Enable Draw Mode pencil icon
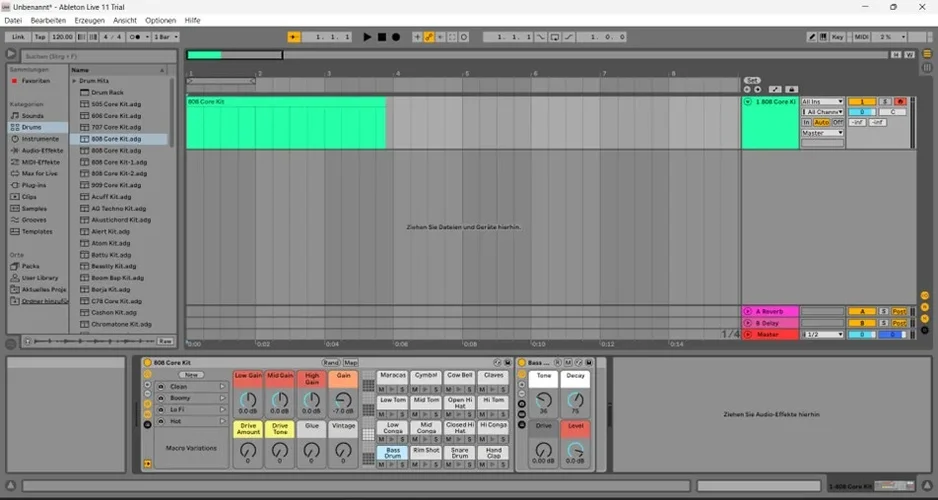The height and width of the screenshot is (500, 938). (x=812, y=37)
